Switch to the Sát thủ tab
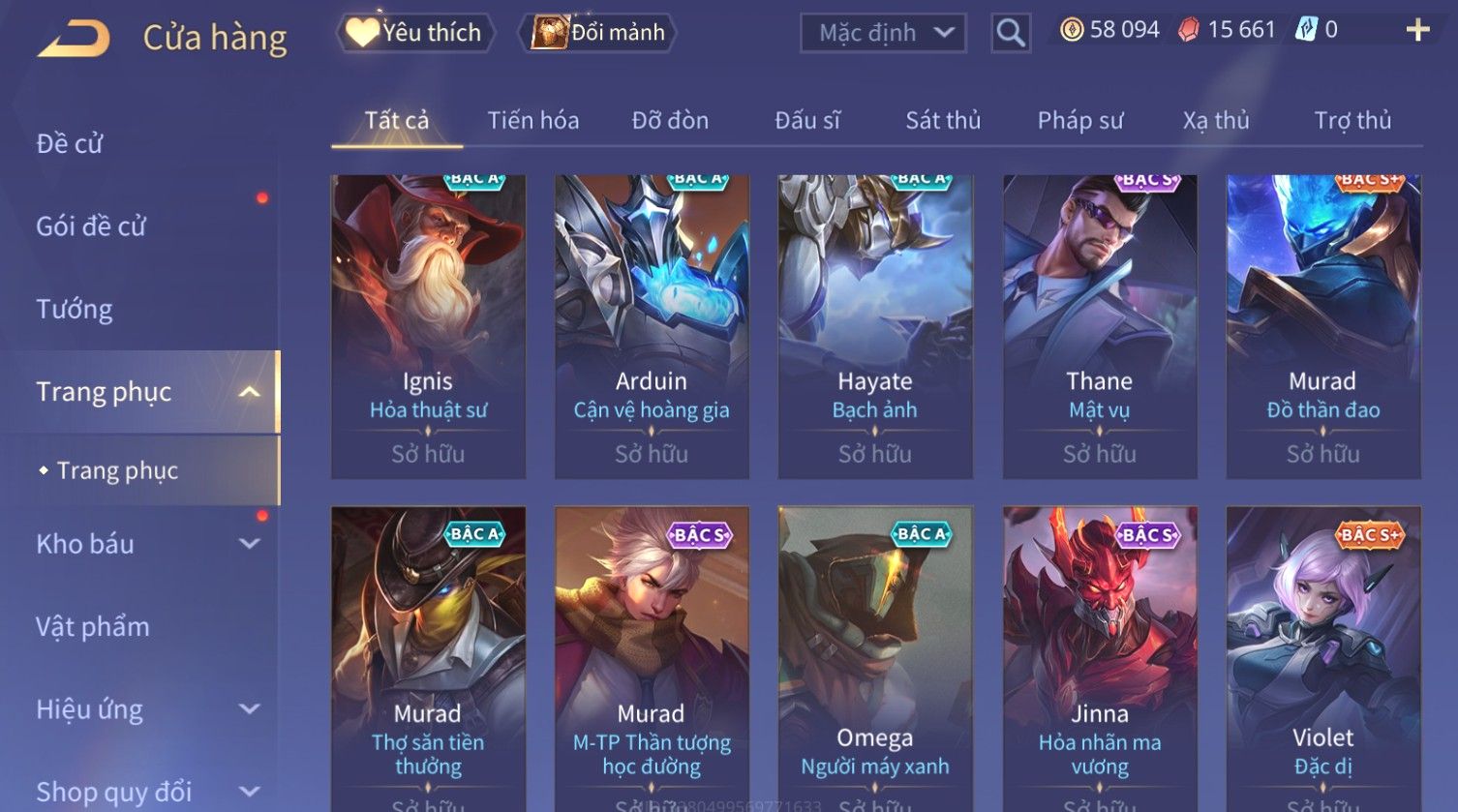Viewport: 1458px width, 812px height. (943, 120)
